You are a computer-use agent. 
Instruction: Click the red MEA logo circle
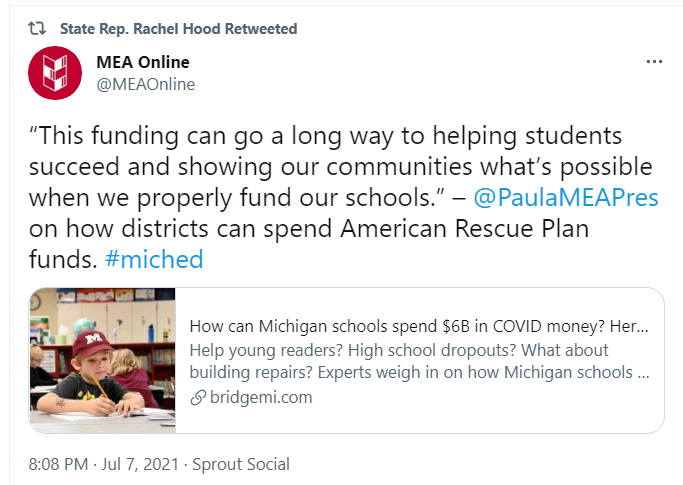pyautogui.click(x=55, y=73)
